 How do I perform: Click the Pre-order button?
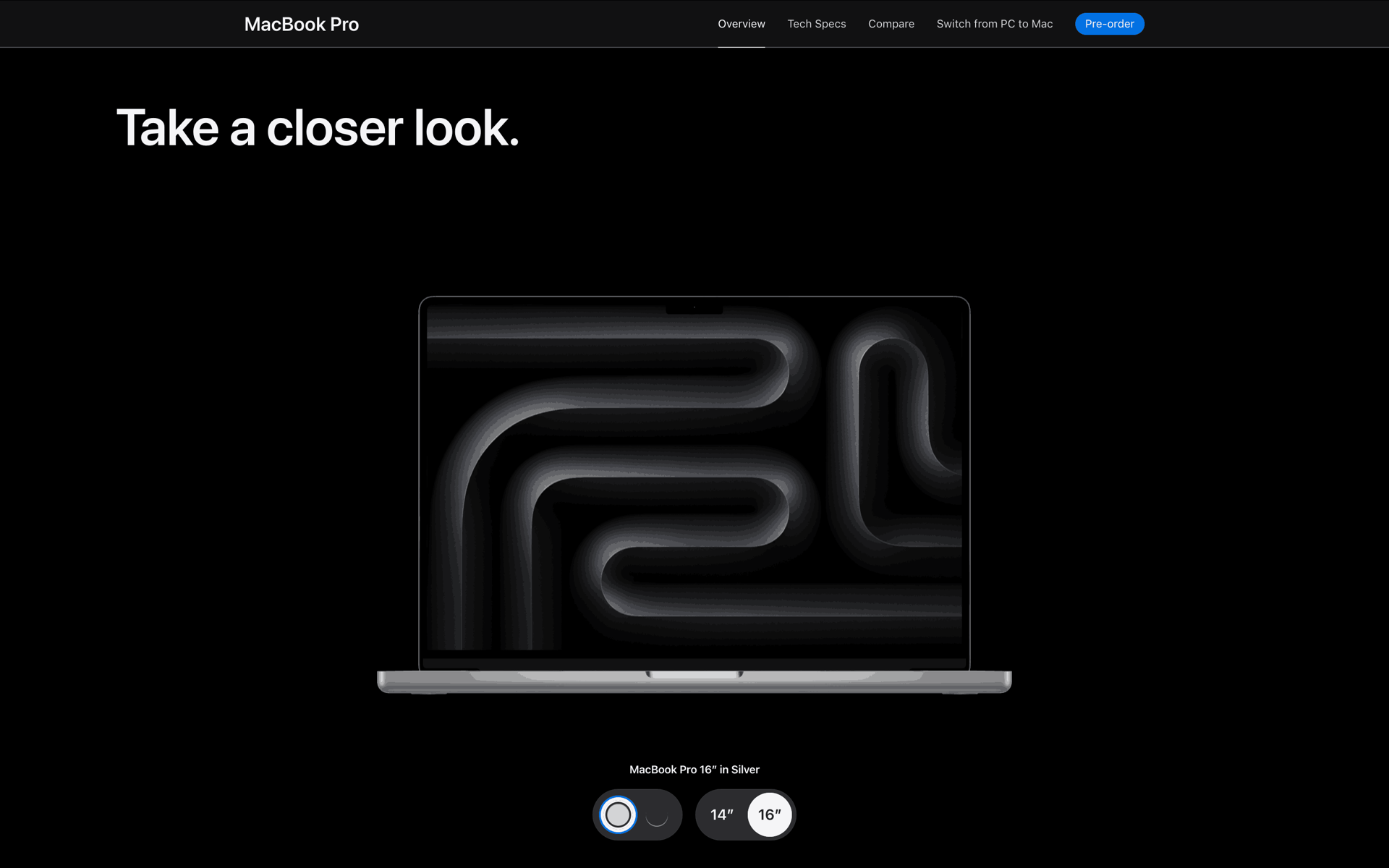pyautogui.click(x=1109, y=24)
